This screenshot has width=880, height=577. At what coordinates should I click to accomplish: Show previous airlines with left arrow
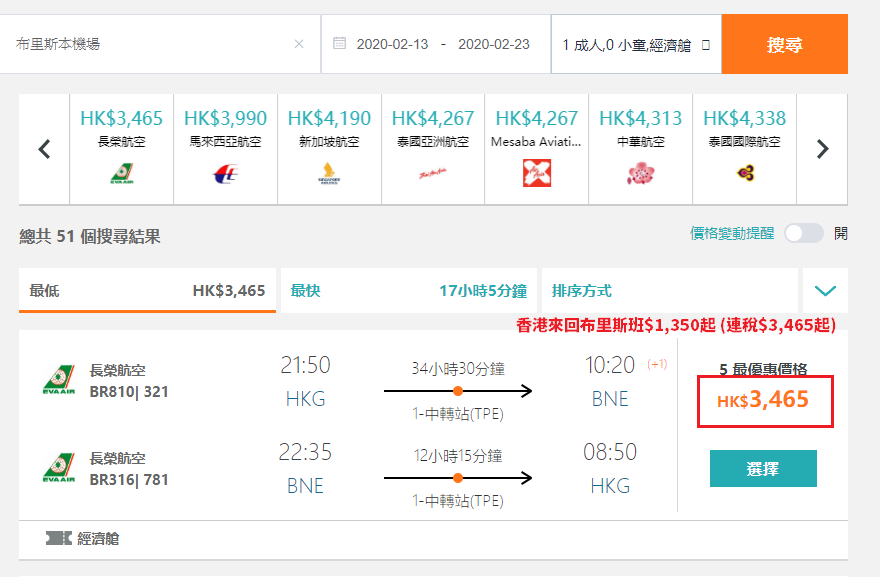tap(44, 149)
